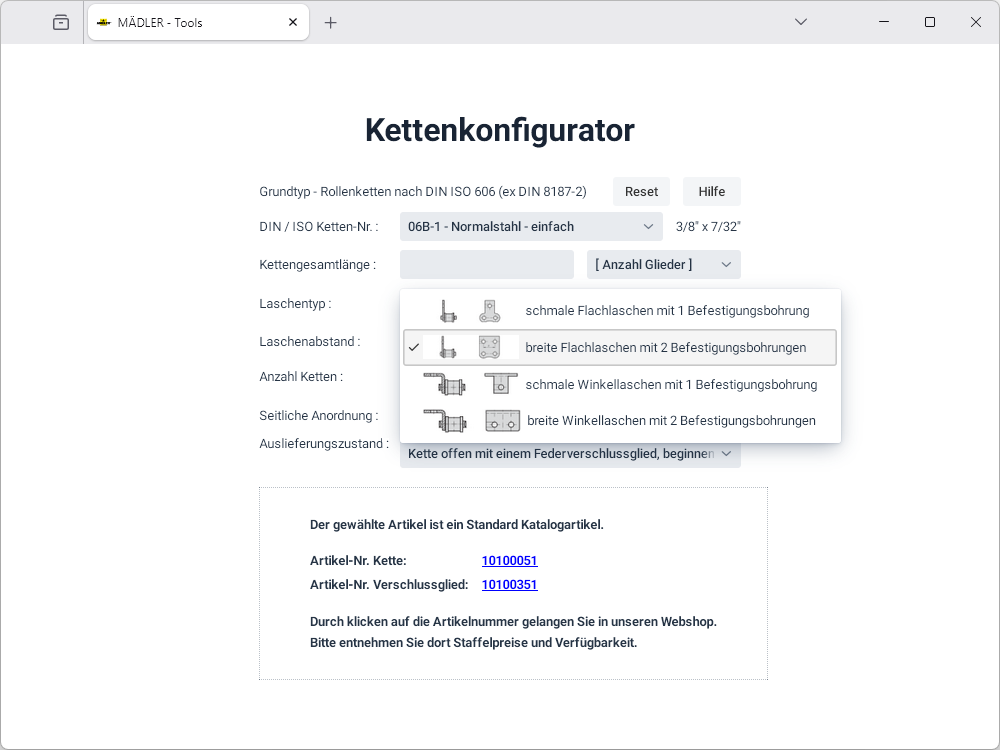The image size is (1000, 750).
Task: Open article link 10100051 for the chain
Action: point(509,561)
